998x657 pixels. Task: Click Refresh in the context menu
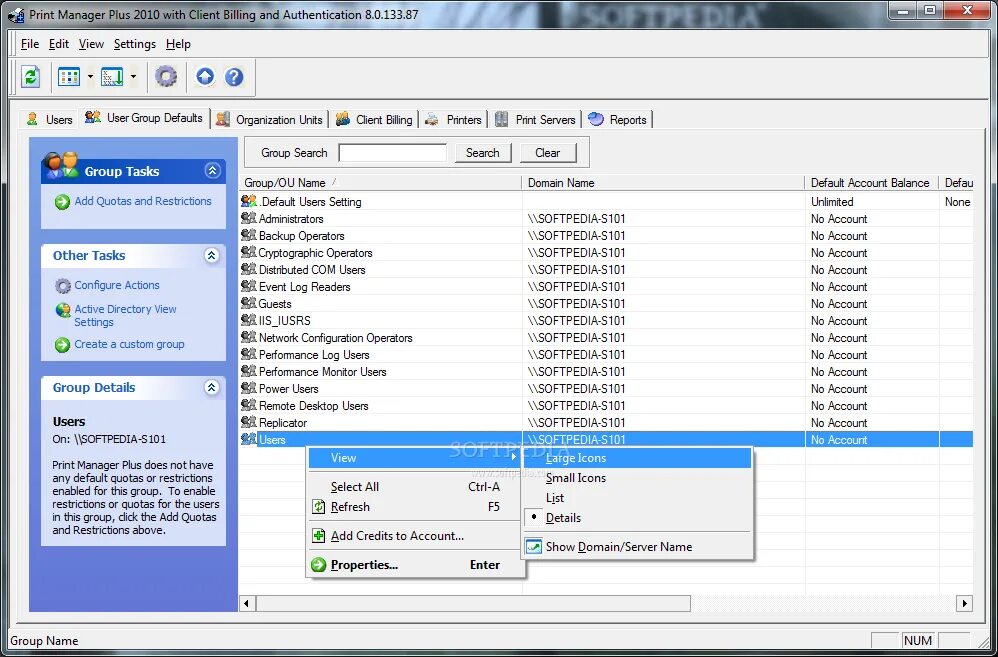pyautogui.click(x=415, y=507)
